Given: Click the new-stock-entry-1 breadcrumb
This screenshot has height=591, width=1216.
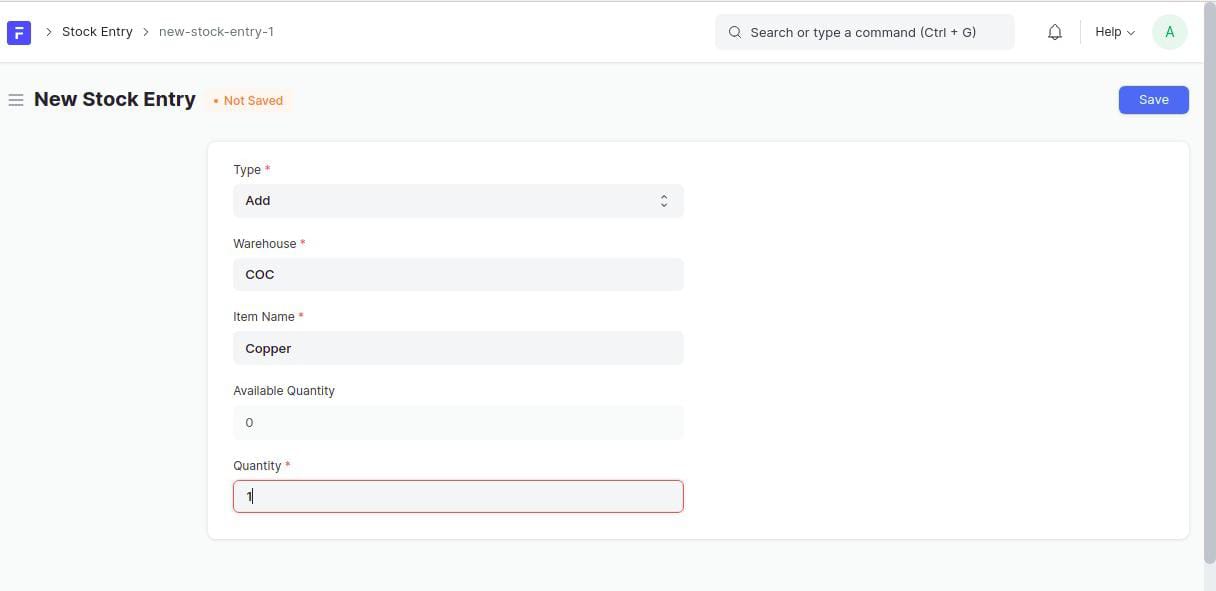Looking at the screenshot, I should tap(216, 32).
